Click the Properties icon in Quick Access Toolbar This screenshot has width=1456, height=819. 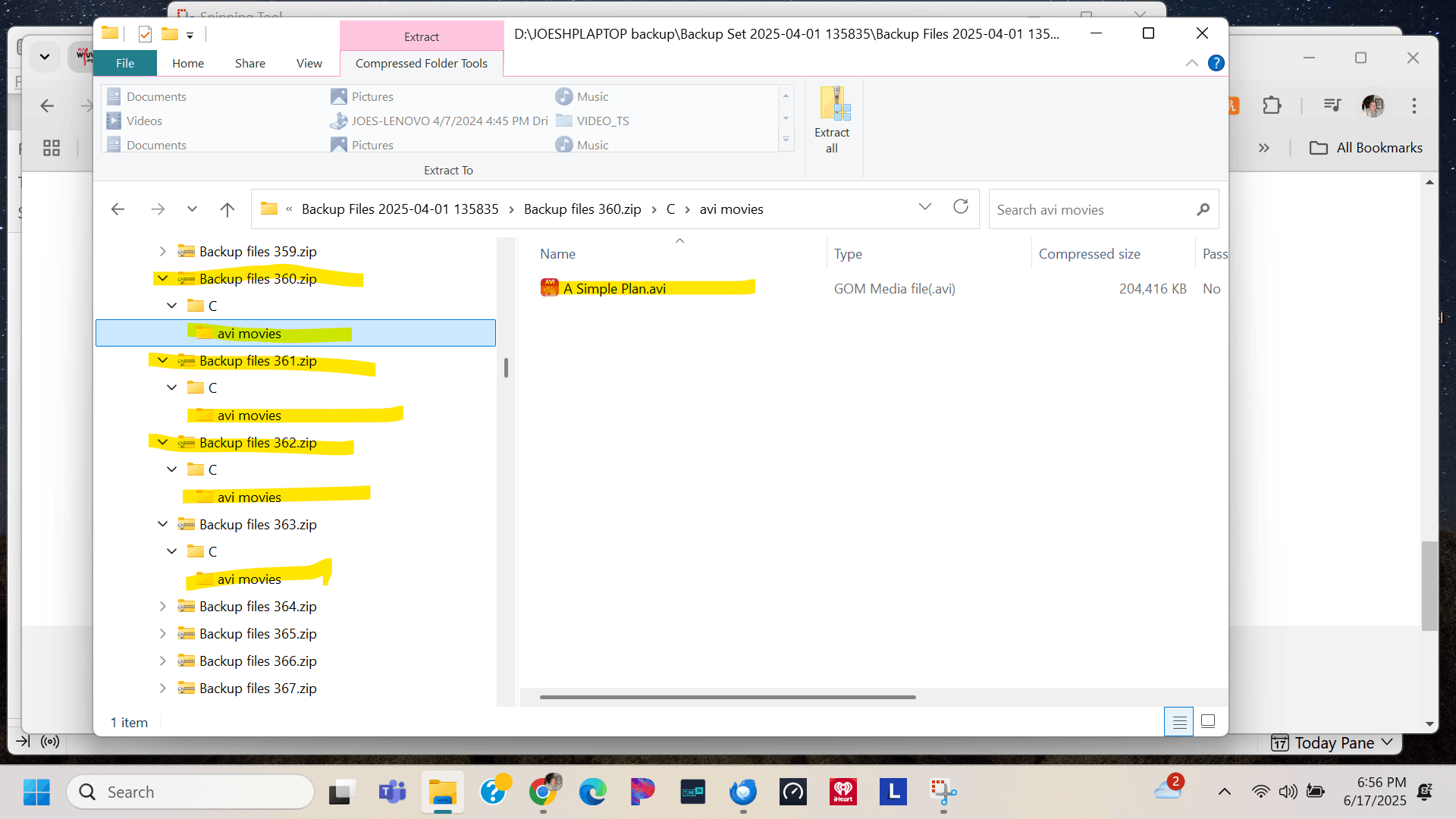[x=144, y=33]
